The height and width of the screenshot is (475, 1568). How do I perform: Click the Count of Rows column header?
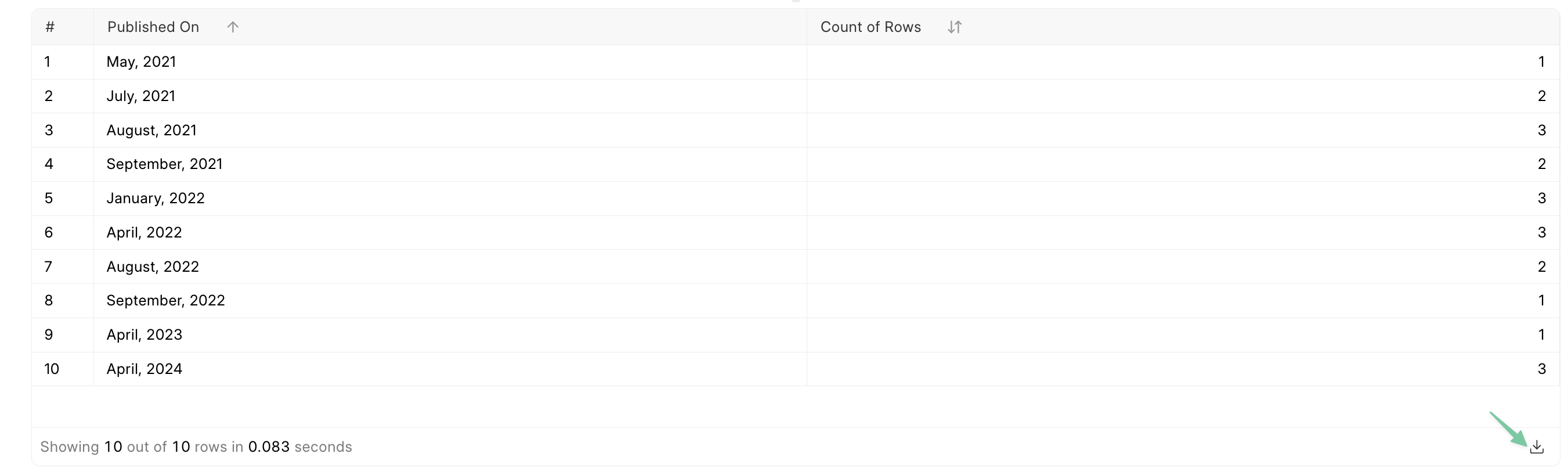pyautogui.click(x=870, y=27)
